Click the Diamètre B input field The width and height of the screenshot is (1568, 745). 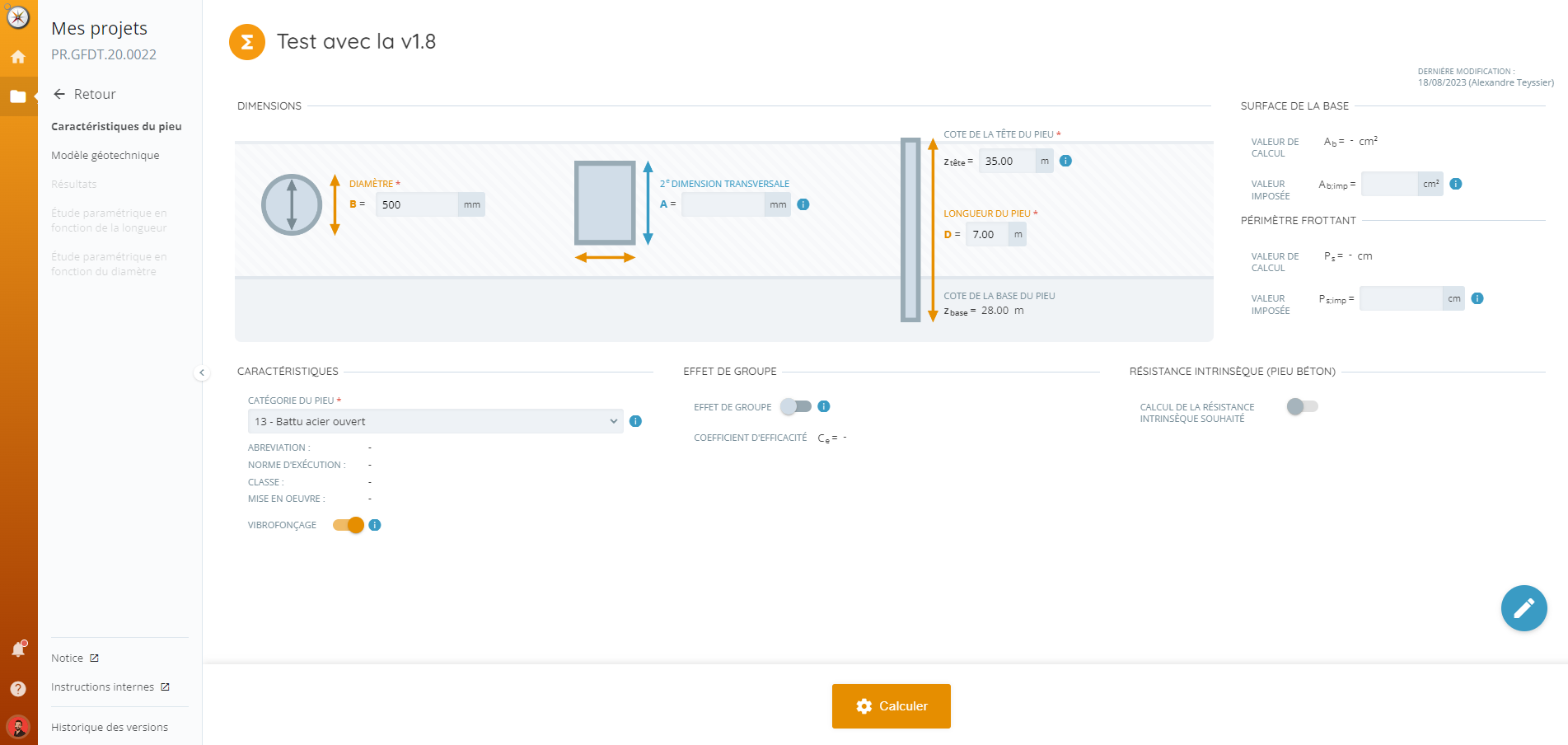pyautogui.click(x=417, y=204)
